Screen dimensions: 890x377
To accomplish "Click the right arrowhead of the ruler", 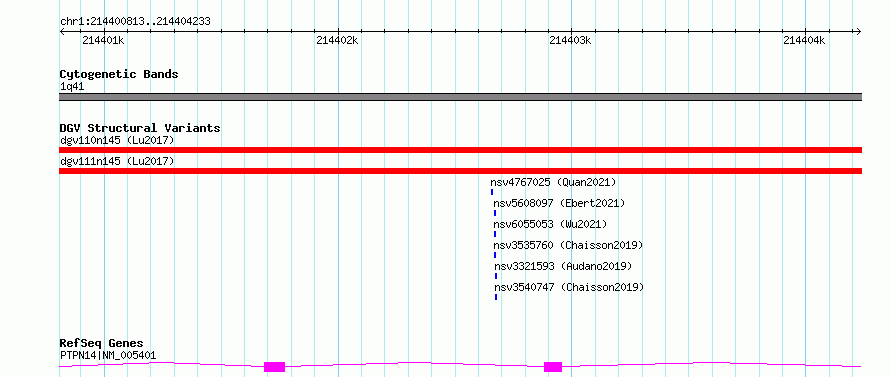I will pos(859,31).
